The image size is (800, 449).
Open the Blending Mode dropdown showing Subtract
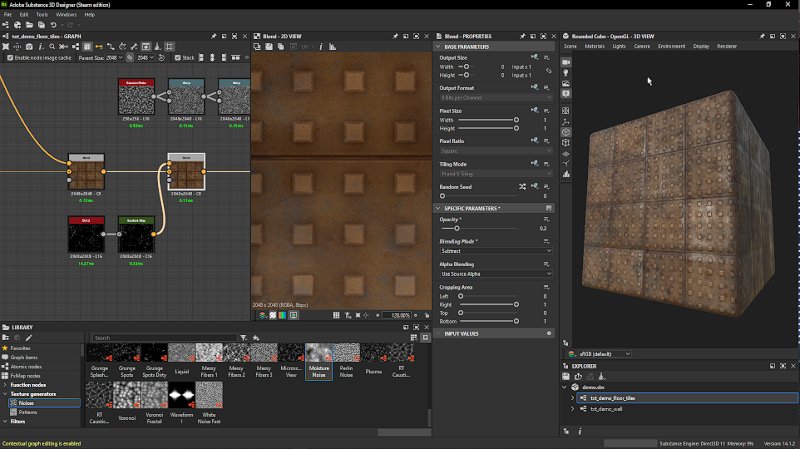click(496, 251)
